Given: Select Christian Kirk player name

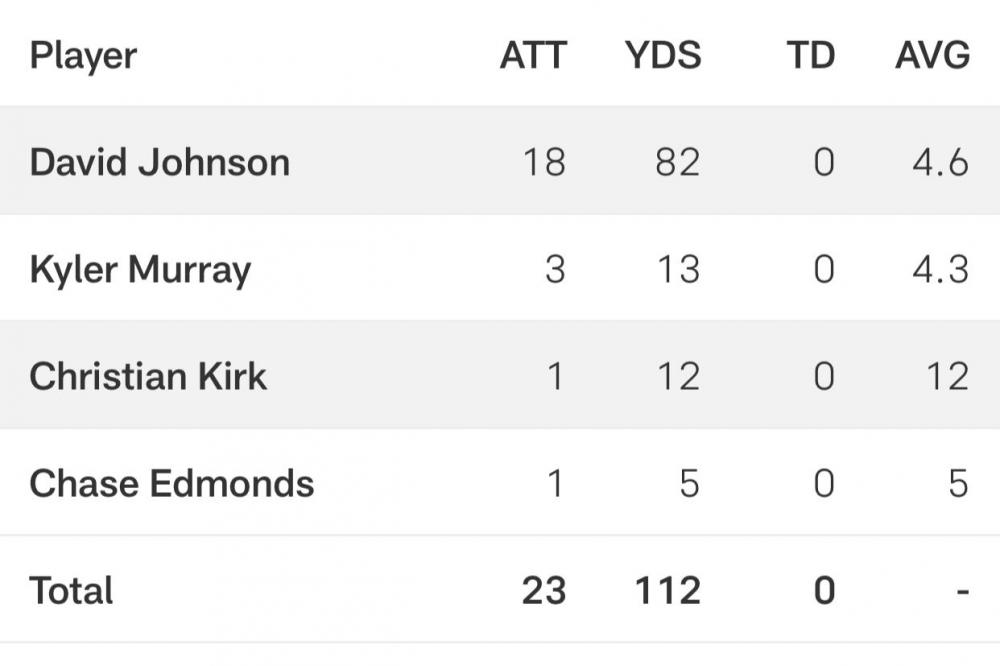Looking at the screenshot, I should pos(148,376).
